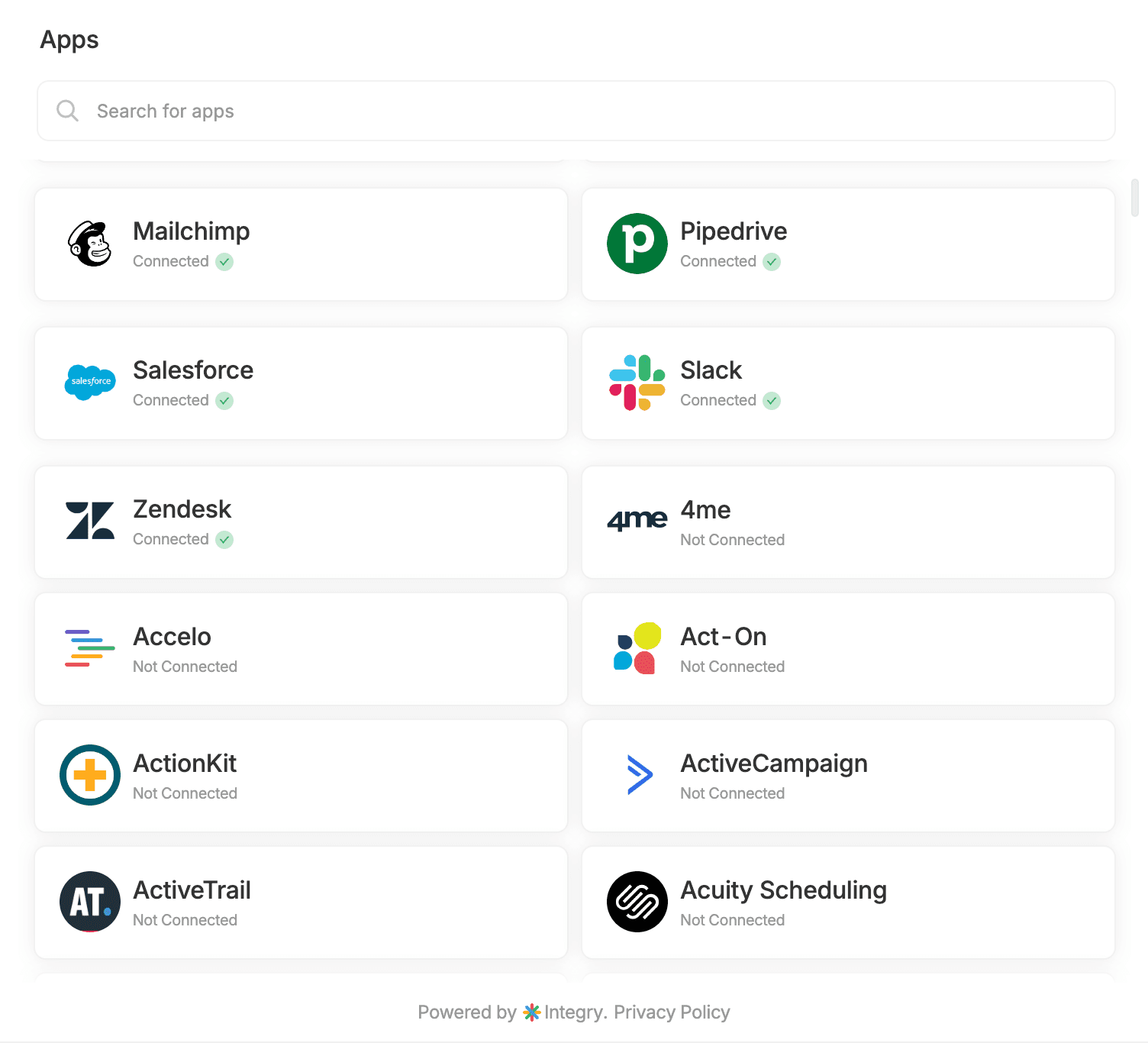Click 'Connected' status text under Slack
The height and width of the screenshot is (1043, 1148).
pos(718,400)
